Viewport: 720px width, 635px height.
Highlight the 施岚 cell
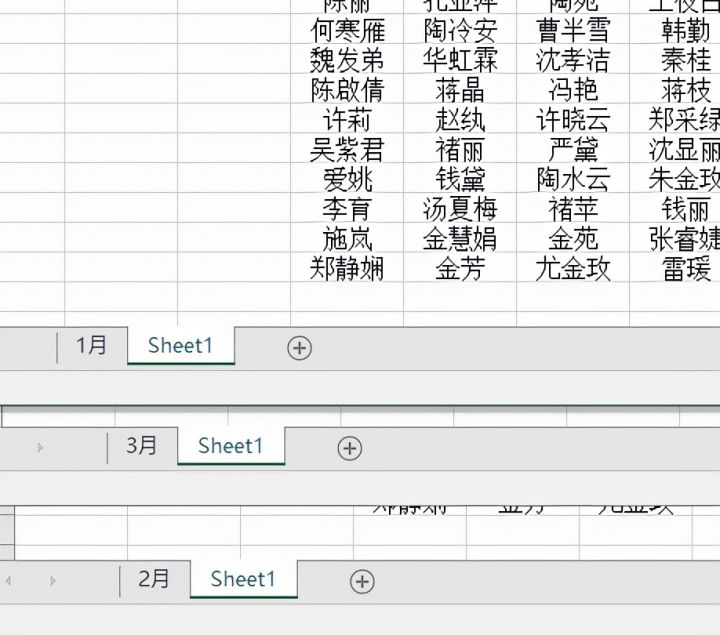347,239
